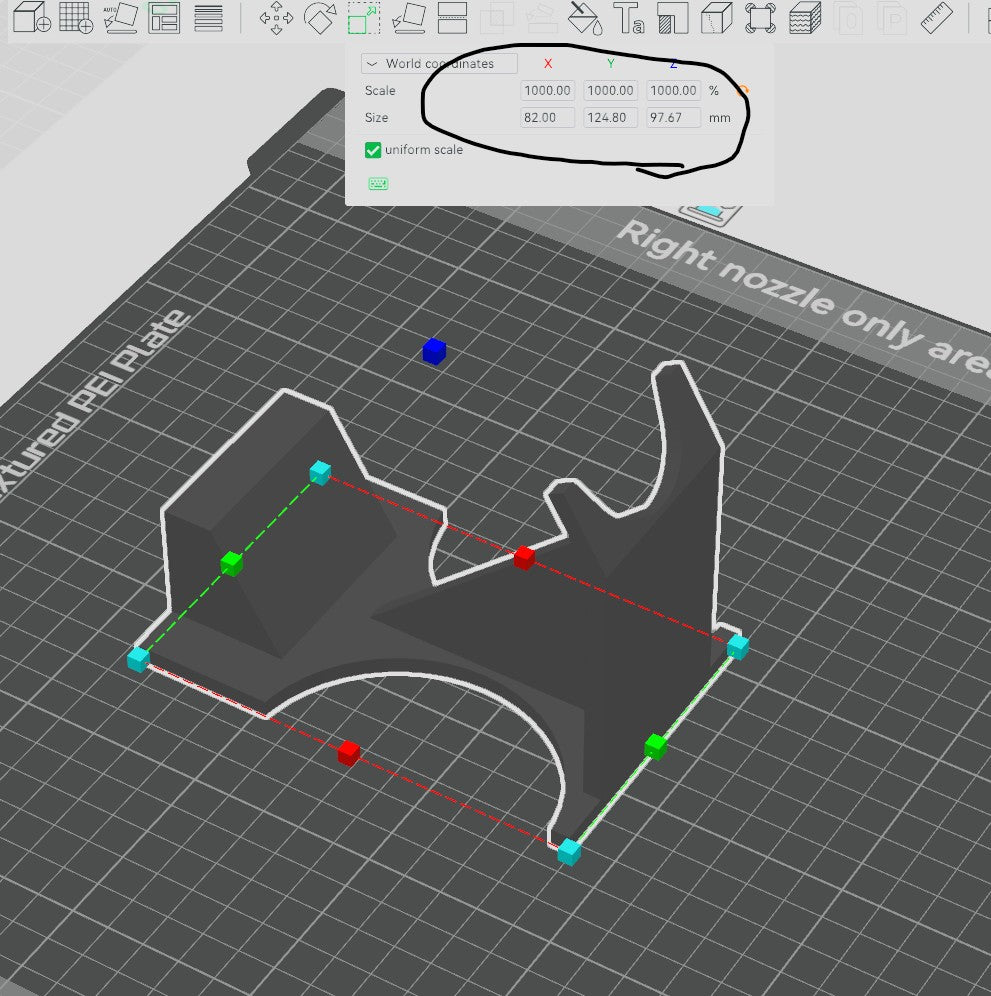Select the Text shape tool
This screenshot has height=996, width=991.
tap(628, 18)
